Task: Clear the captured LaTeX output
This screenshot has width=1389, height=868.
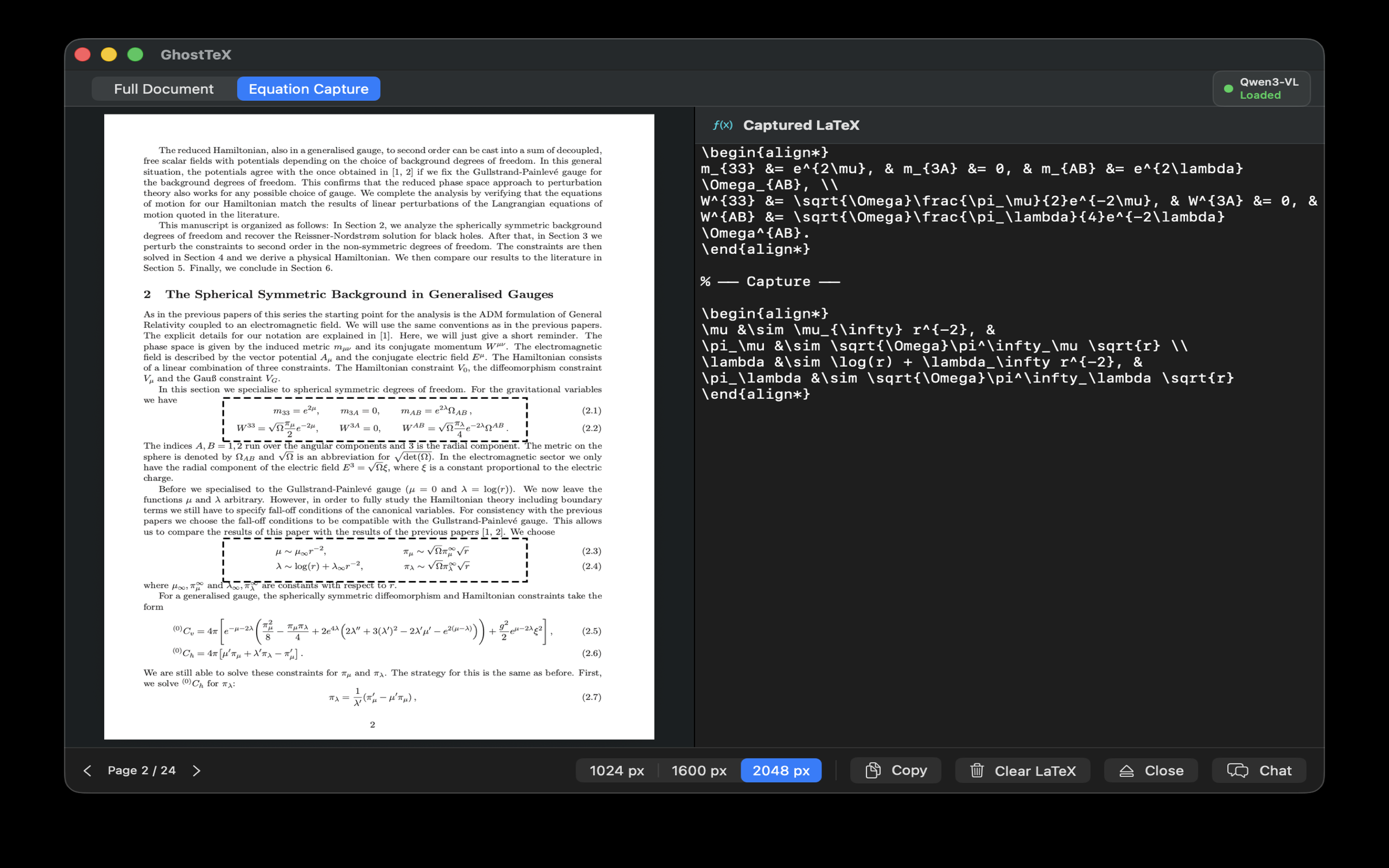Action: pos(1022,771)
